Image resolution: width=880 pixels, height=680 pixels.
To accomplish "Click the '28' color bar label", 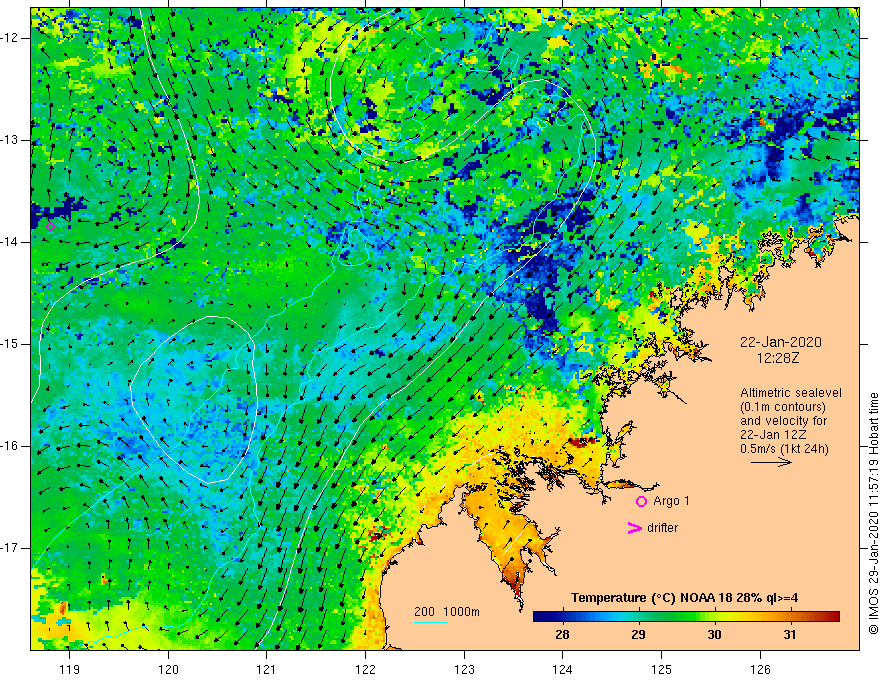I will [562, 635].
